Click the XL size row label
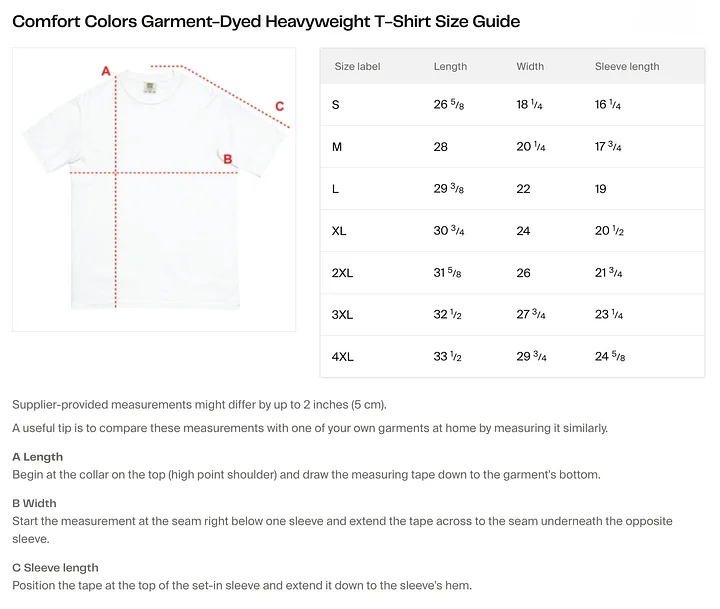Screen dimensions: 720x609 point(339,231)
